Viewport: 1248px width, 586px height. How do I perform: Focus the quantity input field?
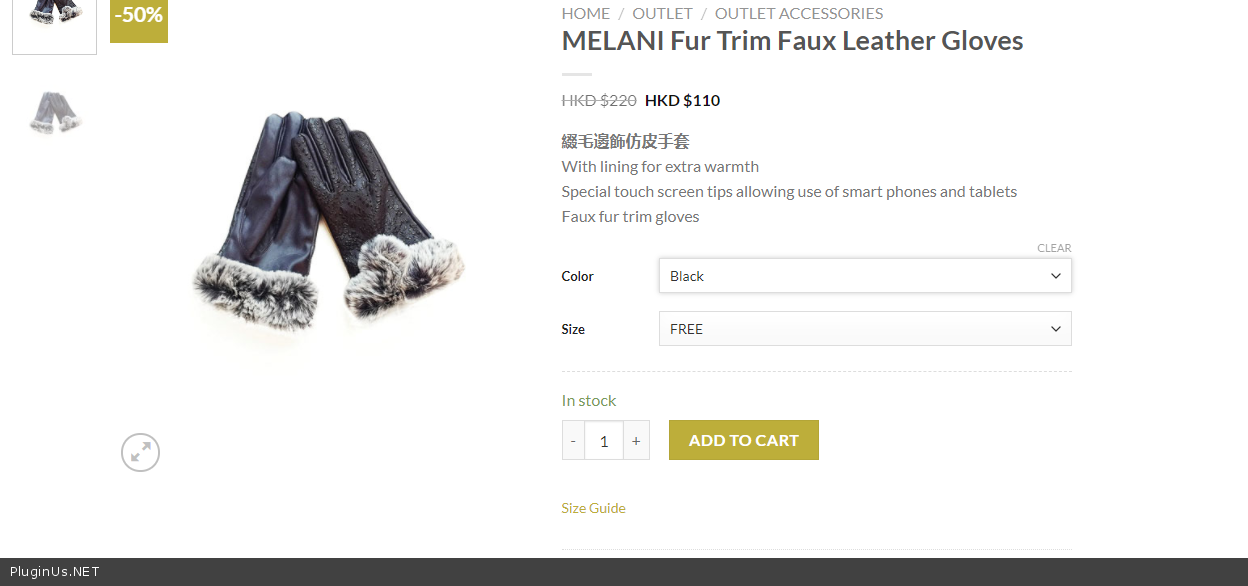(x=604, y=440)
